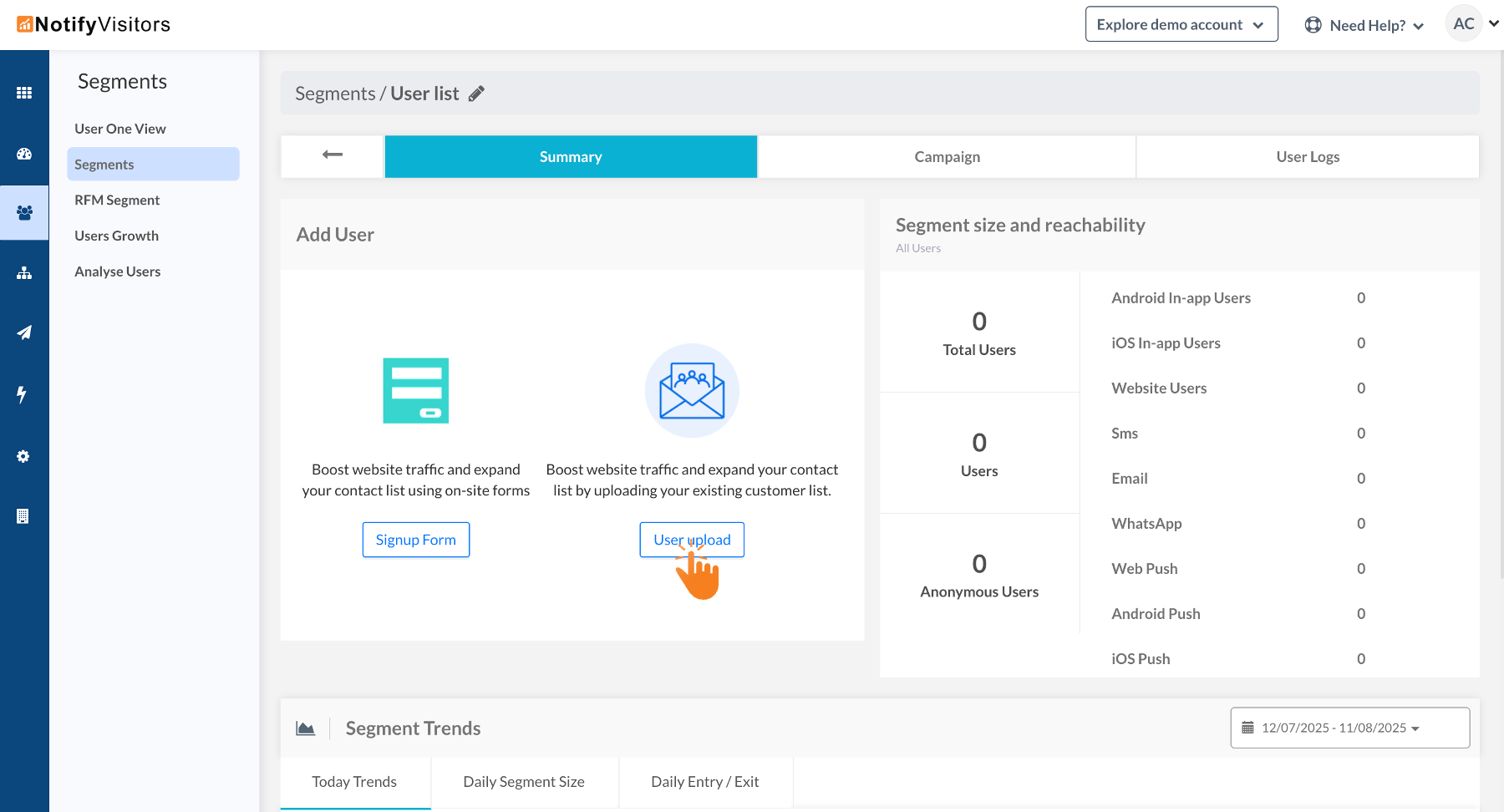Image resolution: width=1504 pixels, height=812 pixels.
Task: Open RFM Segment in the sidebar
Action: 117,200
